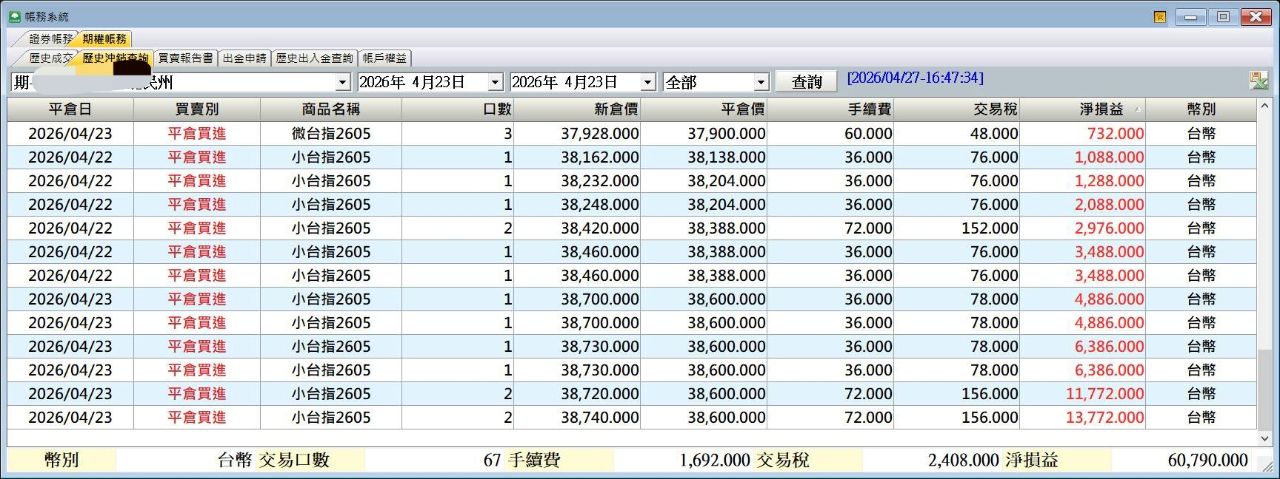Expand the 全部 filter dropdown
Screen dimensions: 1280x479
pos(761,82)
